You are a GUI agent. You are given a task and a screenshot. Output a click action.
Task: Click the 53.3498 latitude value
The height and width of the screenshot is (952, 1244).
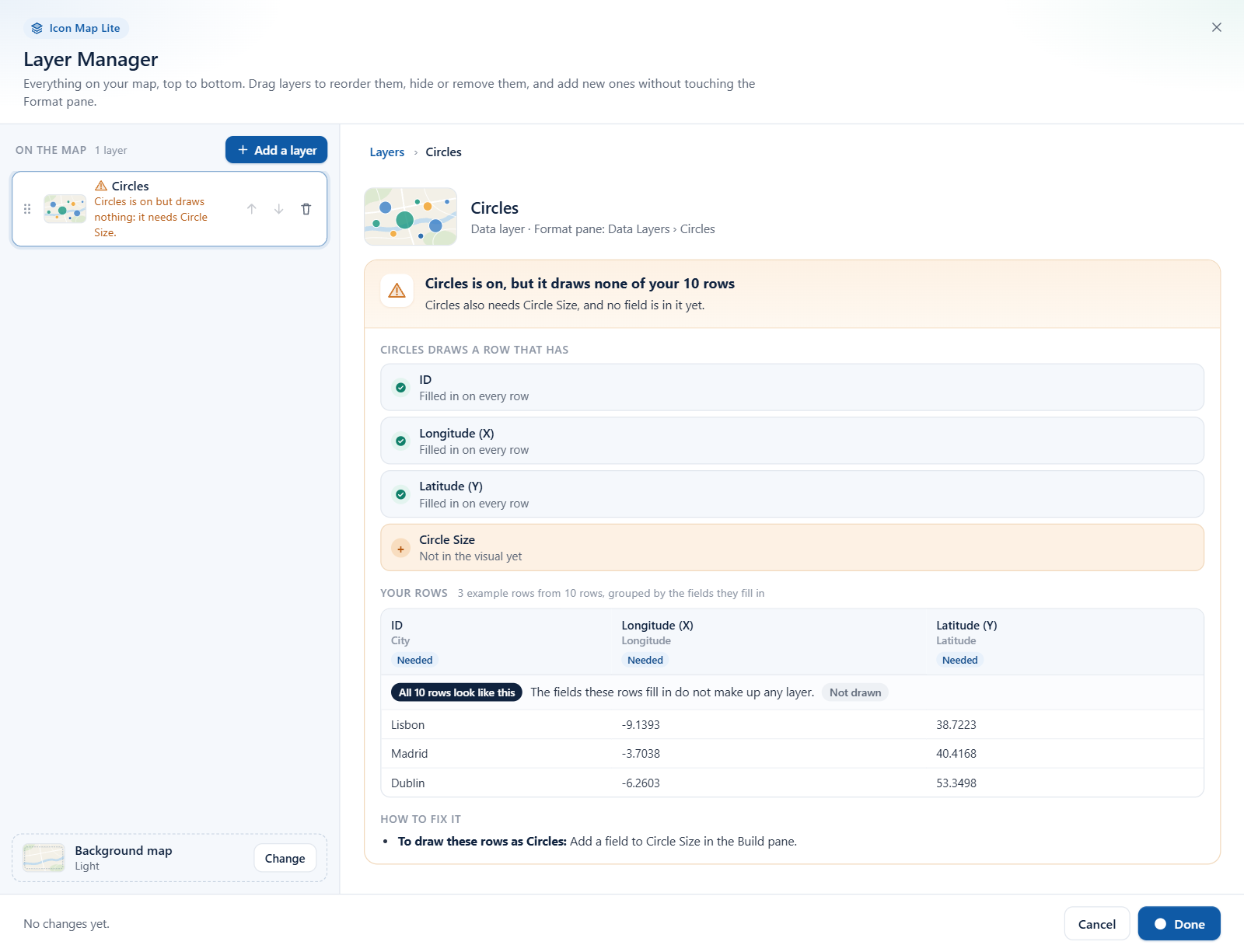(x=956, y=783)
